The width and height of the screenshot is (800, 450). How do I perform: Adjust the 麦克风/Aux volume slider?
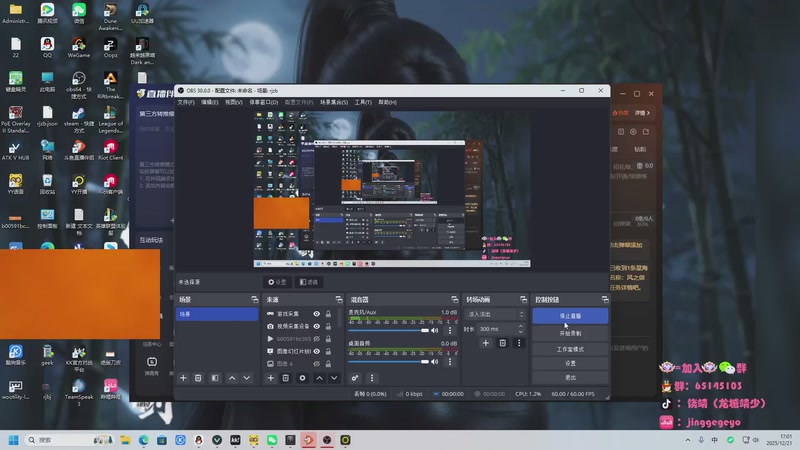(x=388, y=331)
